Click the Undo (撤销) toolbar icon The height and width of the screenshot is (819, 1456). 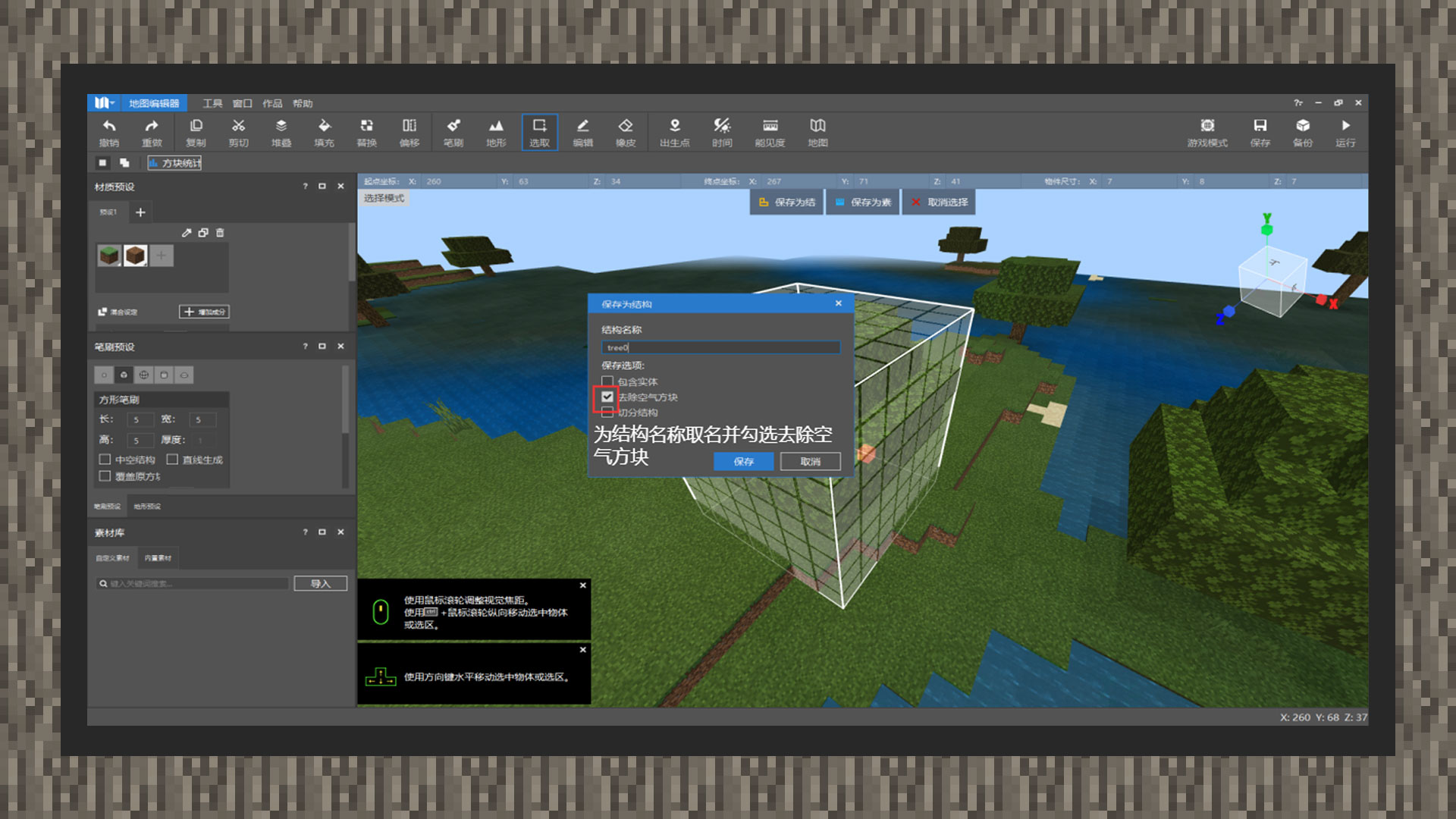pos(109,132)
